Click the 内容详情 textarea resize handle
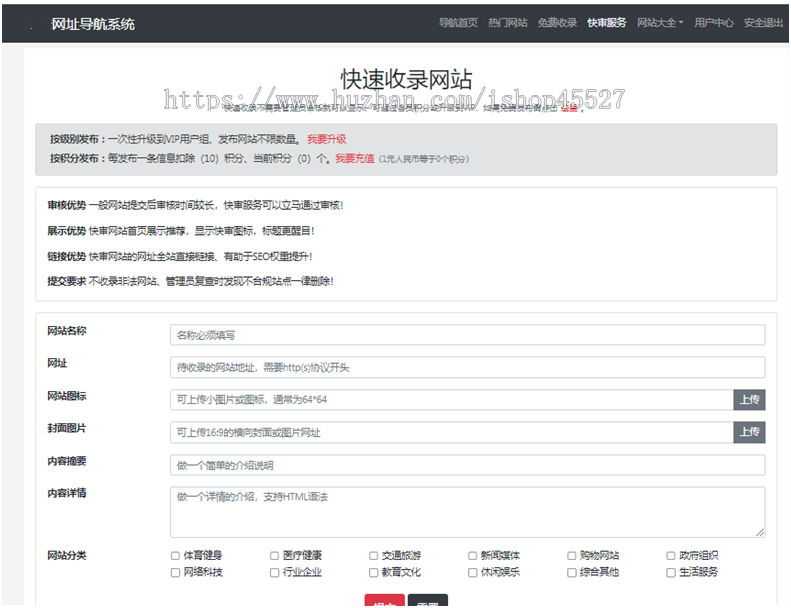This screenshot has width=791, height=608. tap(760, 532)
